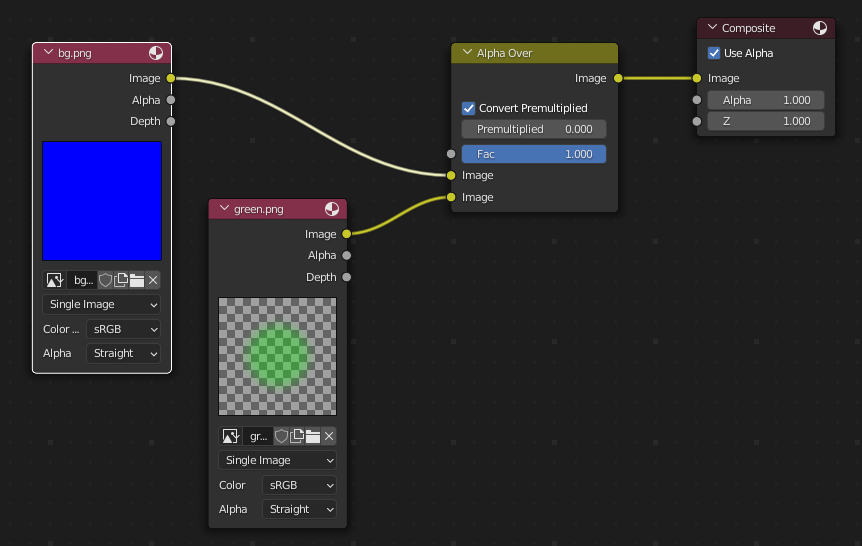This screenshot has height=546, width=862.
Task: Collapse the green.png node
Action: pos(222,209)
